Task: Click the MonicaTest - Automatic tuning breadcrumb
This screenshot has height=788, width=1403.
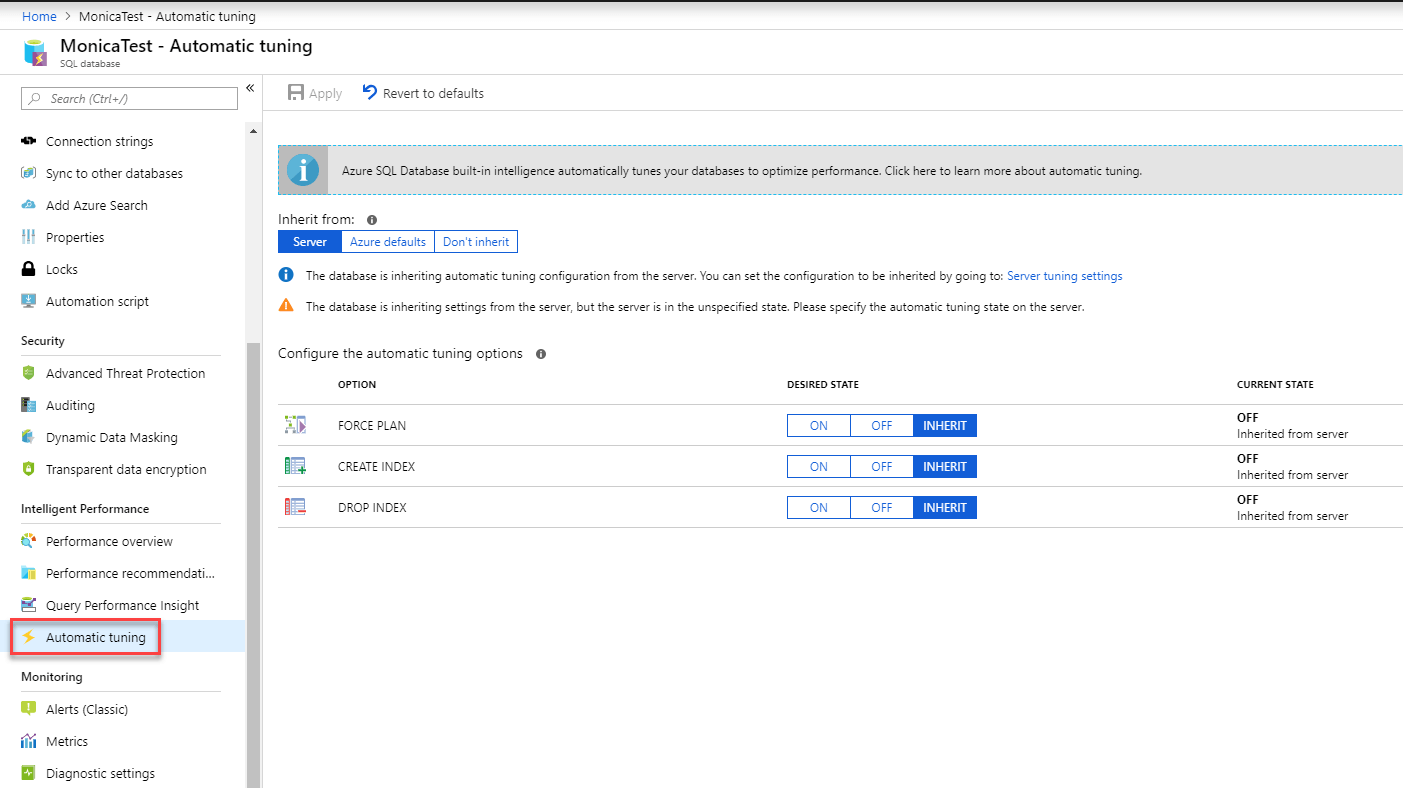Action: tap(167, 16)
